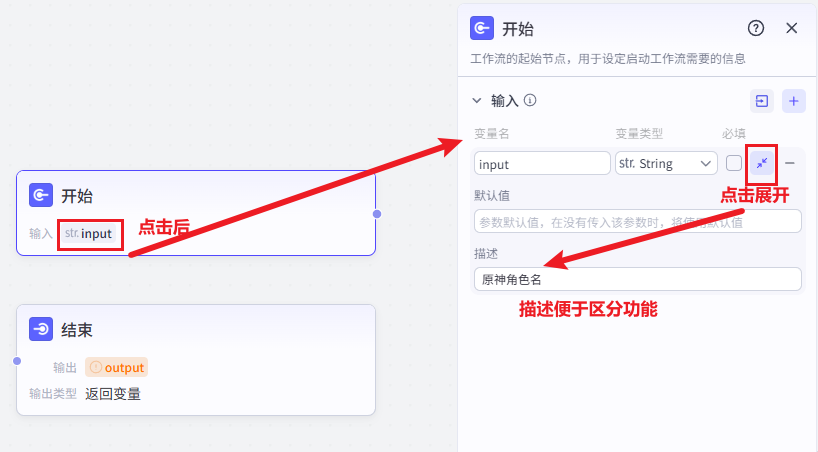Remove the input variable with minus icon
The height and width of the screenshot is (452, 818).
click(x=790, y=163)
